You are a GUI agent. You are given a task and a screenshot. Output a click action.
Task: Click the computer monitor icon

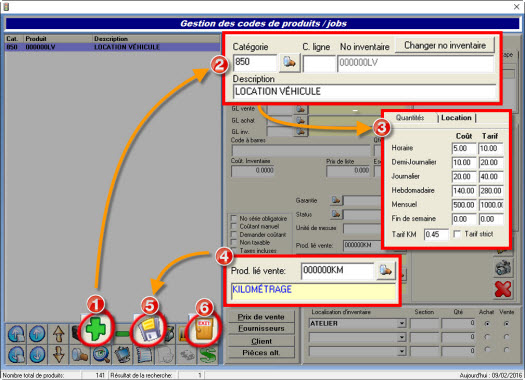[x=123, y=355]
